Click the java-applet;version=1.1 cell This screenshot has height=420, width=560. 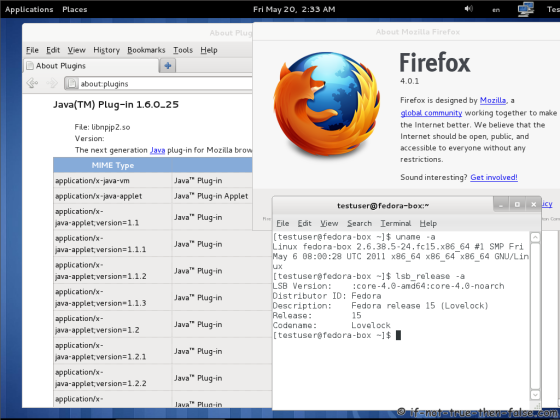[113, 217]
